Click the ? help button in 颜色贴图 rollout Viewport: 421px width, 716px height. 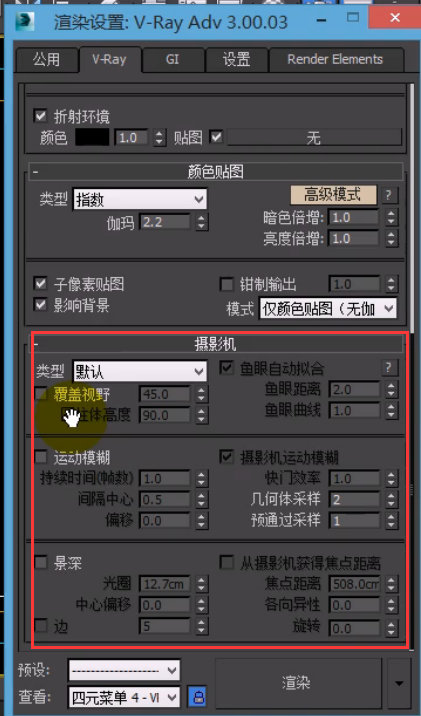click(388, 195)
